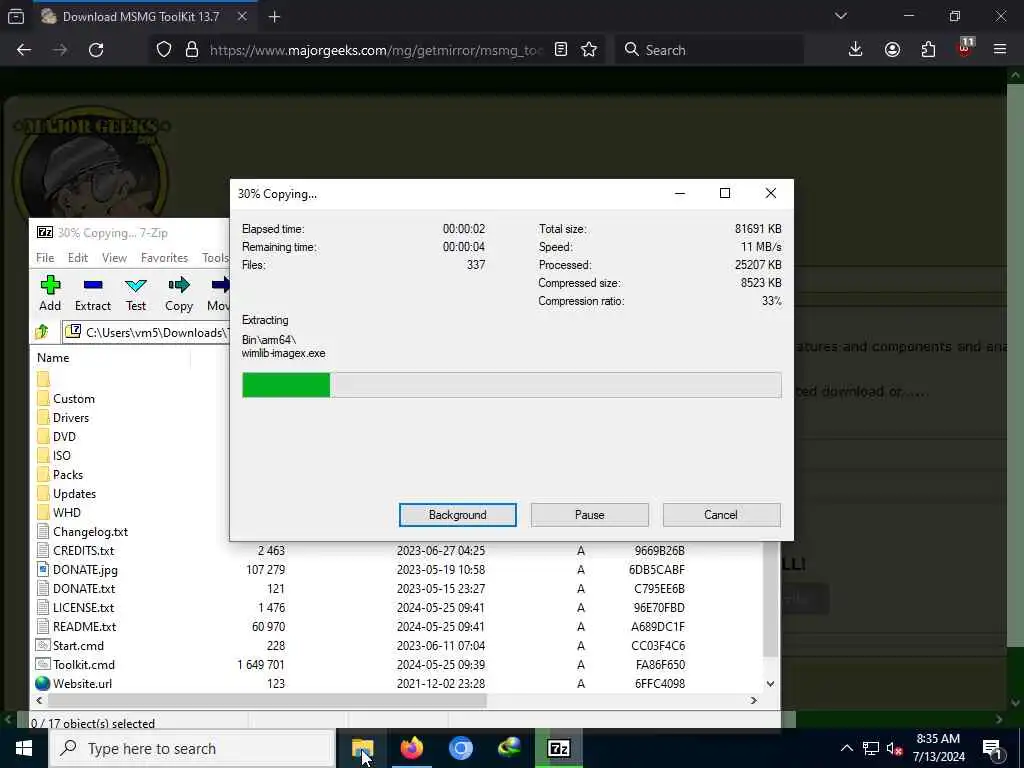1024x768 pixels.
Task: Select Toolkit.cmd file
Action: 84,664
